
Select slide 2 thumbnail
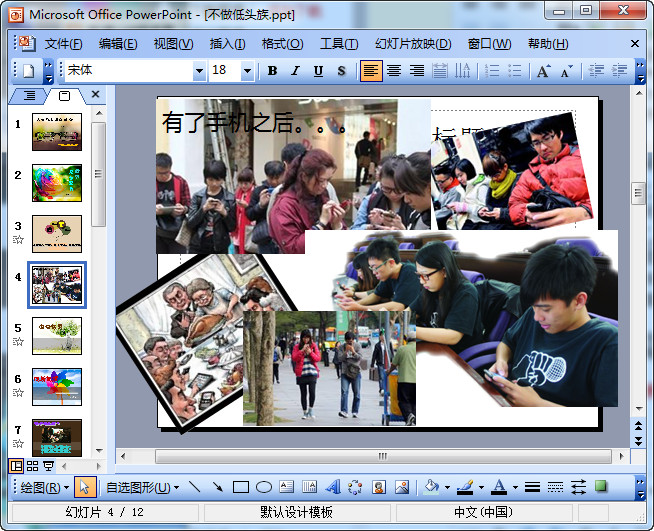57,183
